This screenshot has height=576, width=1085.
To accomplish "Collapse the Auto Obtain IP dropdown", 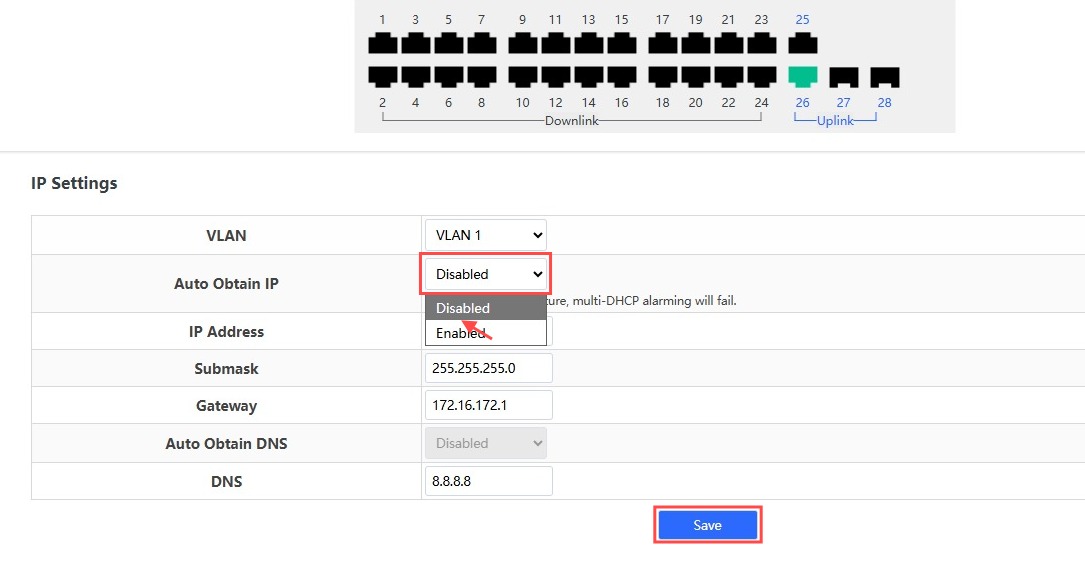I will [x=486, y=274].
